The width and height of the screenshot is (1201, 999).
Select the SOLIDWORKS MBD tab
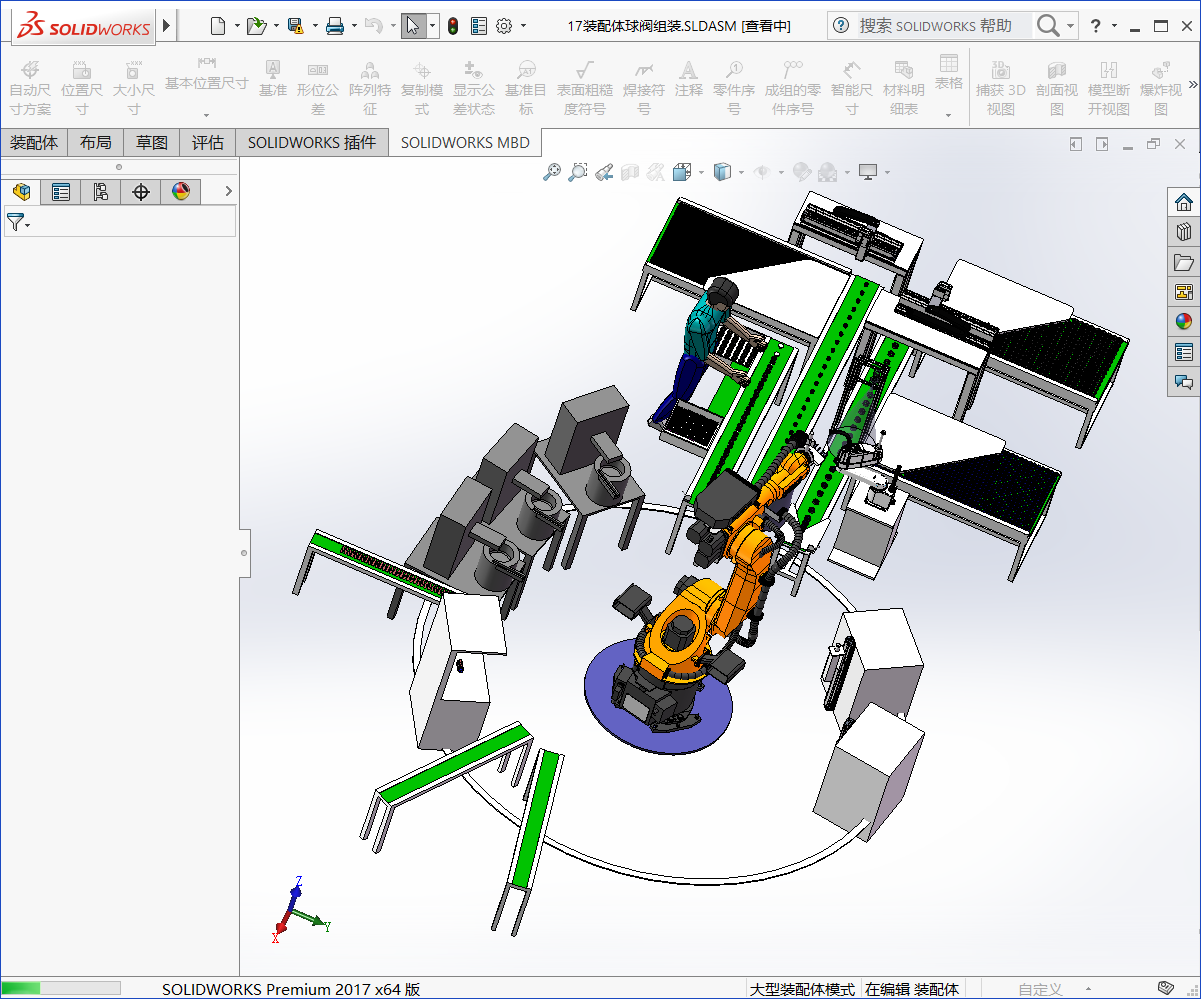point(465,142)
